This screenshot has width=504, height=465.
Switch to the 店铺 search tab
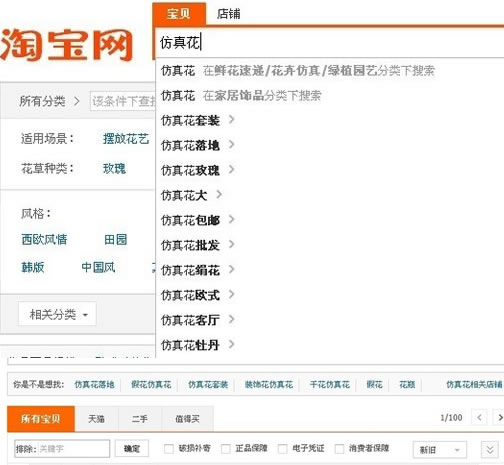[229, 14]
